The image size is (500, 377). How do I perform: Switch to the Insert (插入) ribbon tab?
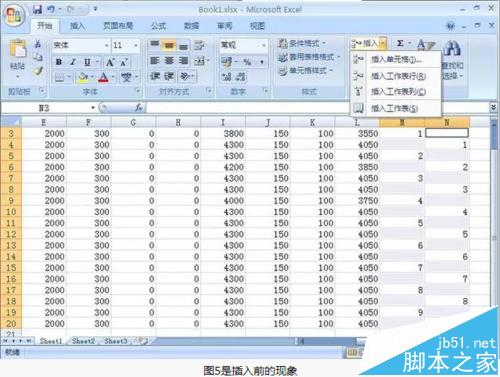[77, 26]
